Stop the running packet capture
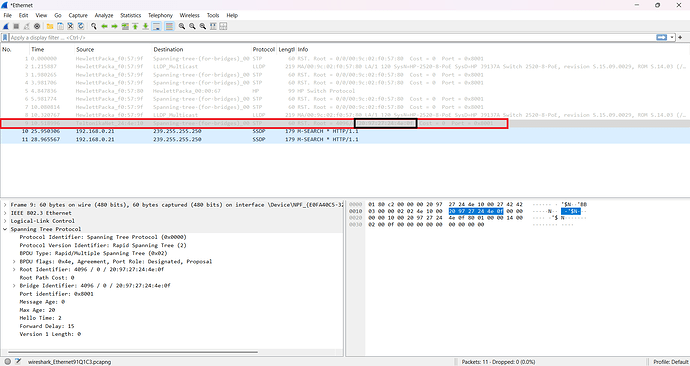This screenshot has height=366, width=690. (x=16, y=26)
